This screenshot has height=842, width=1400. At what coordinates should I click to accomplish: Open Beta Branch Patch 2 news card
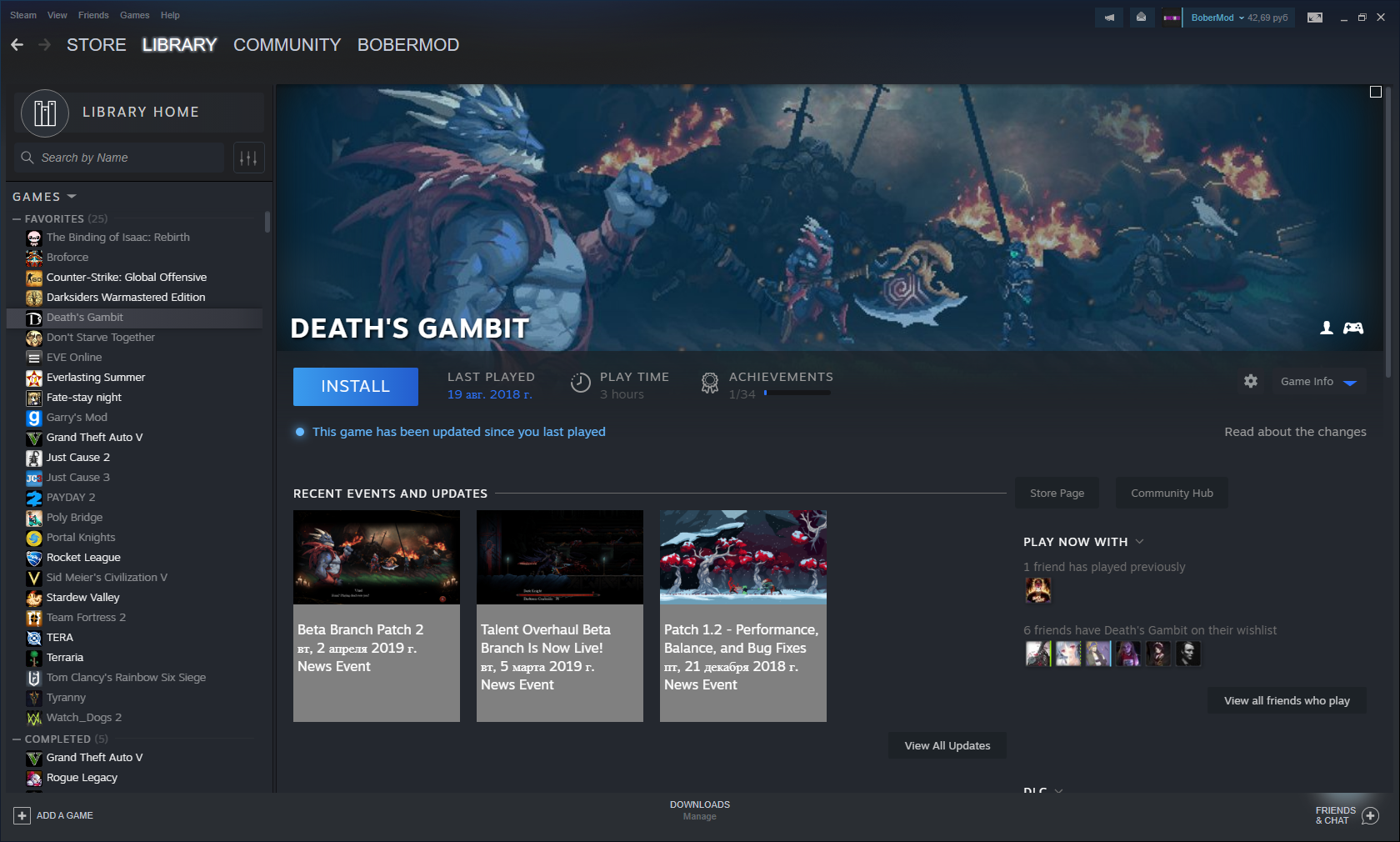point(377,616)
